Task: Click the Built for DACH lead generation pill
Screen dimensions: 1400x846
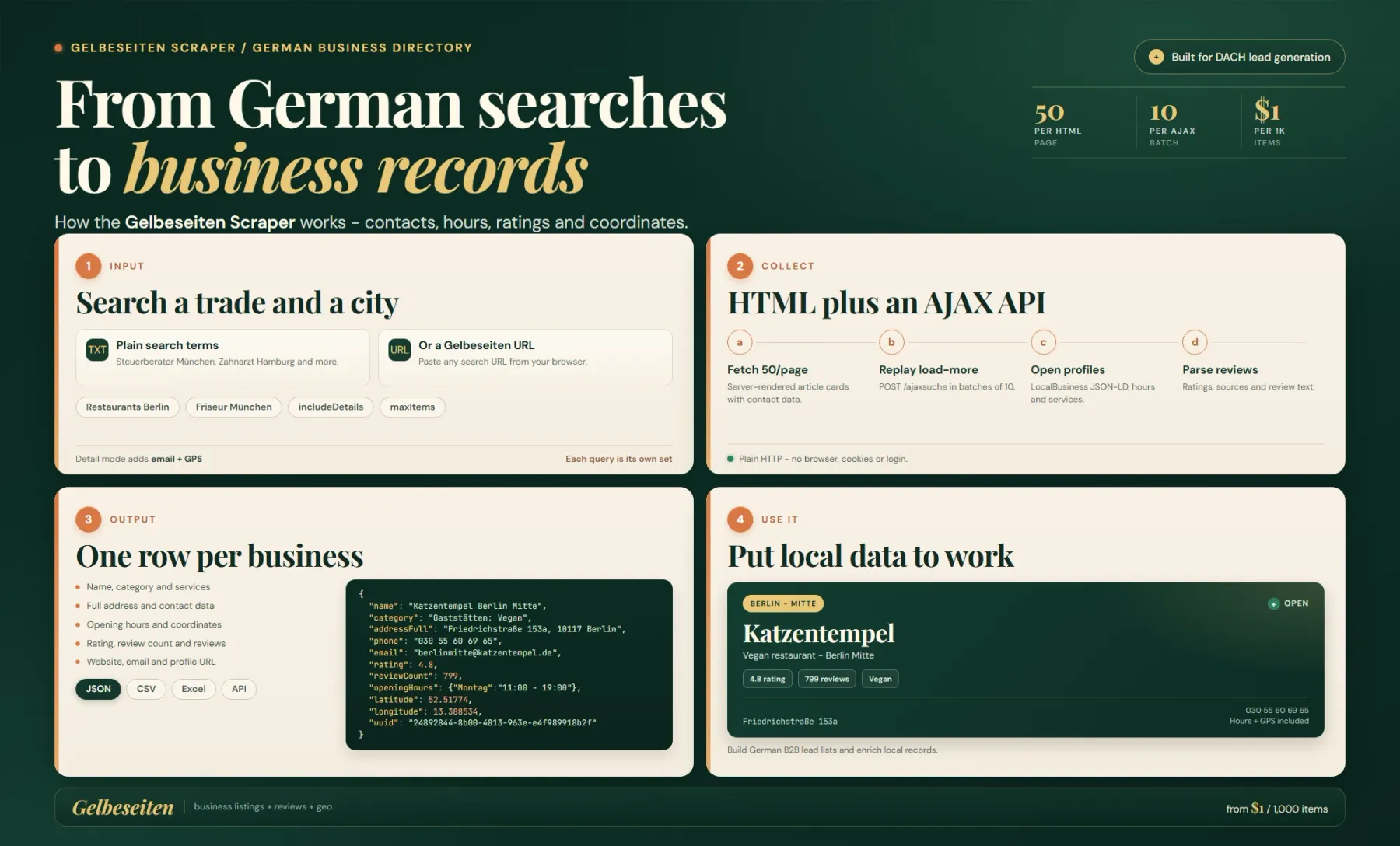Action: [x=1239, y=57]
